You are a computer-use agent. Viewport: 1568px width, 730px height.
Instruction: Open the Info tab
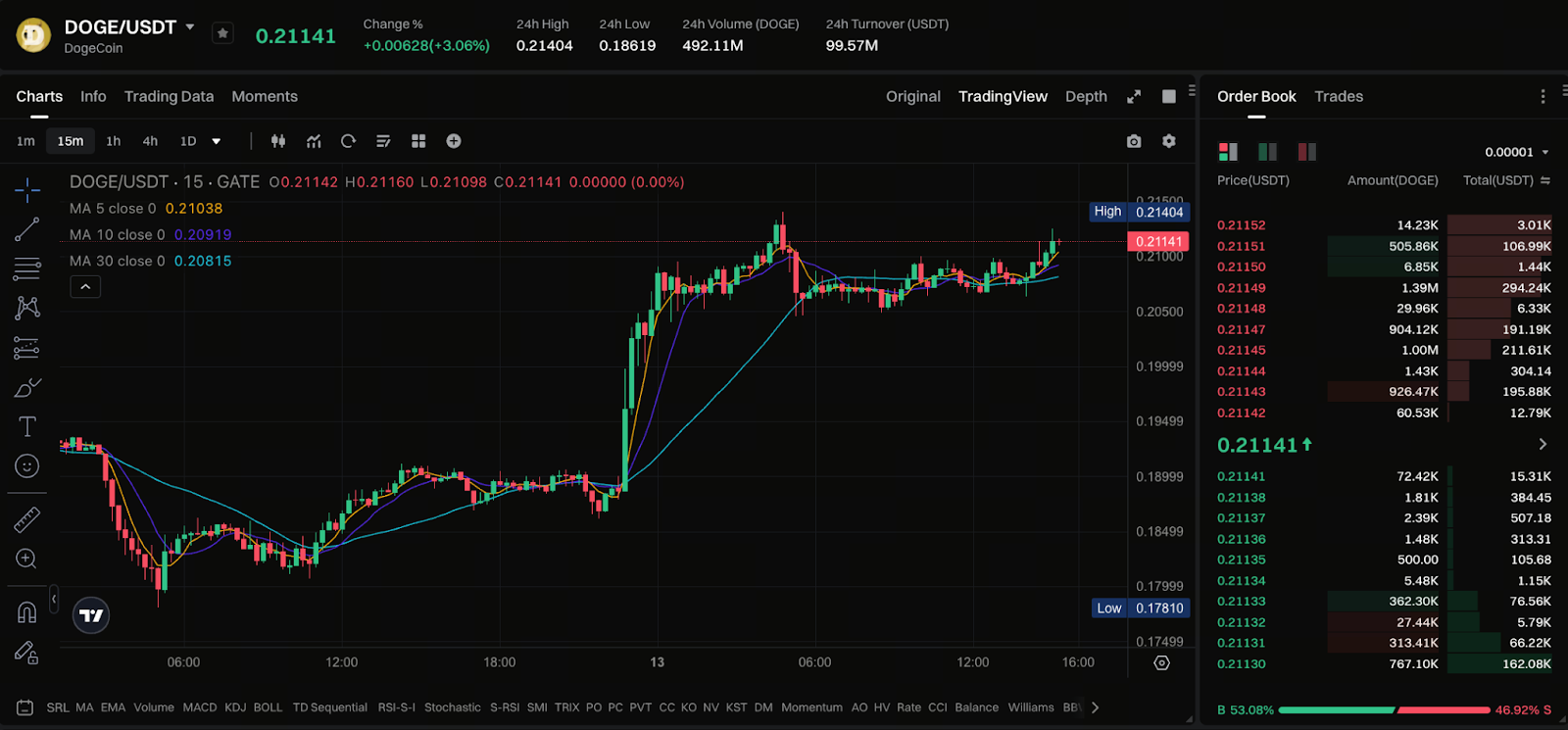[x=93, y=96]
